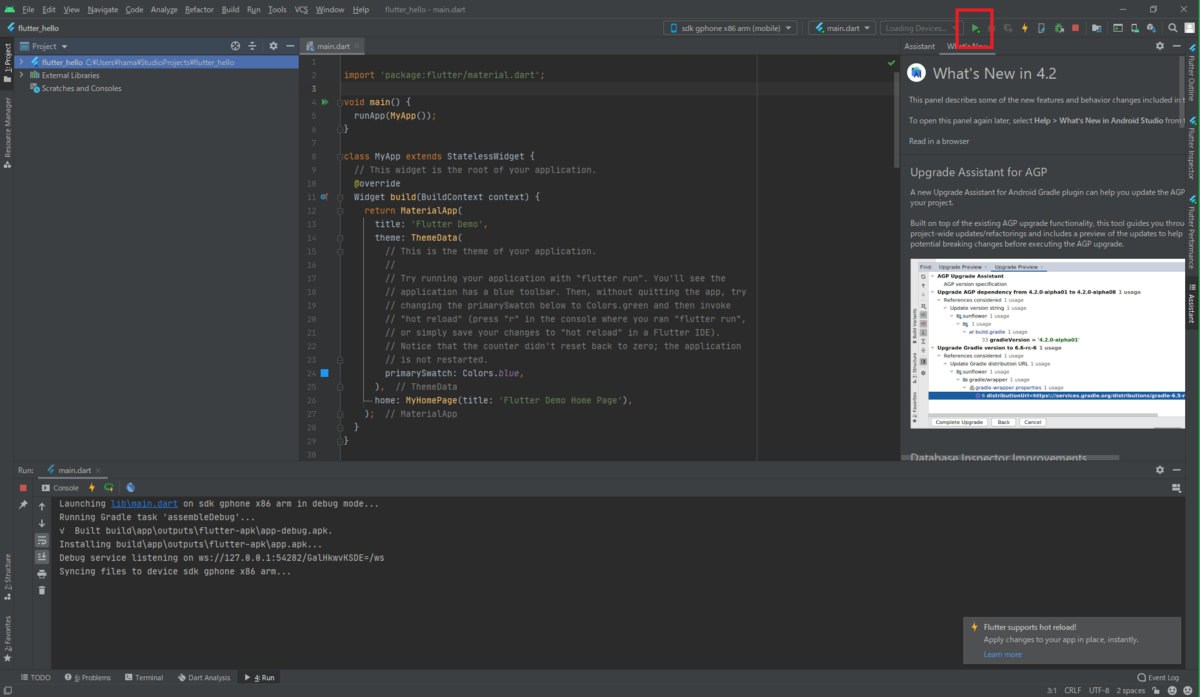This screenshot has width=1200, height=697.
Task: Toggle the Flutter Performance side tab
Action: pyautogui.click(x=1192, y=232)
